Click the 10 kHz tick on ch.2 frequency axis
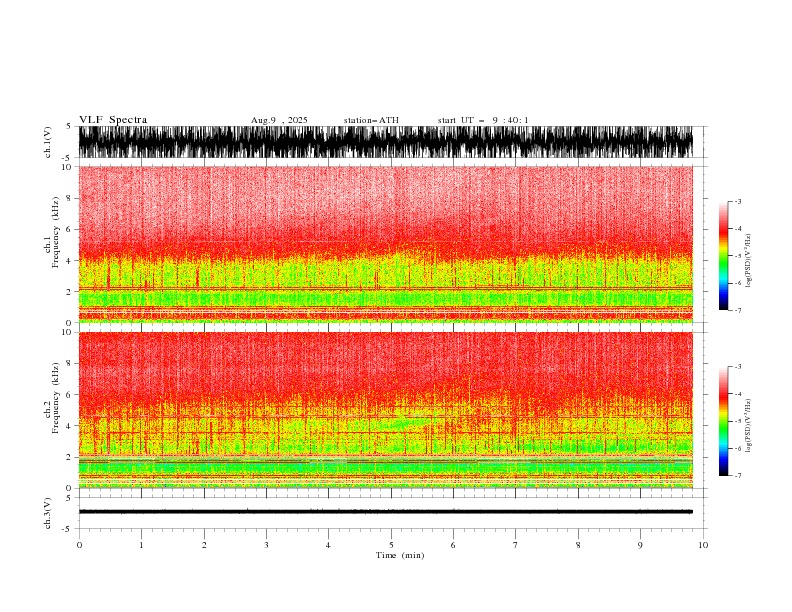This screenshot has height=612, width=792. coord(66,332)
